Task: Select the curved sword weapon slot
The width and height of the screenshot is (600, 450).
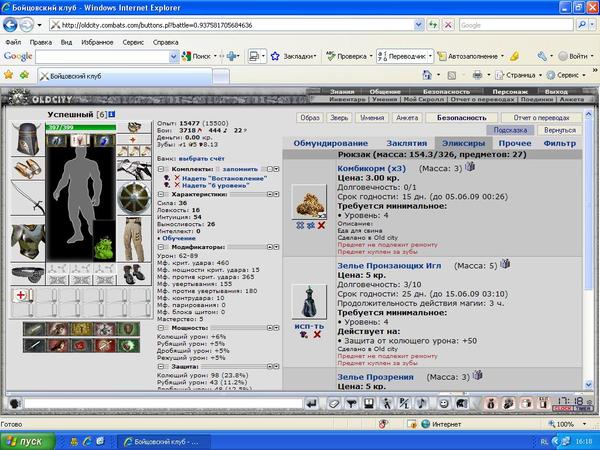Action: tap(28, 199)
